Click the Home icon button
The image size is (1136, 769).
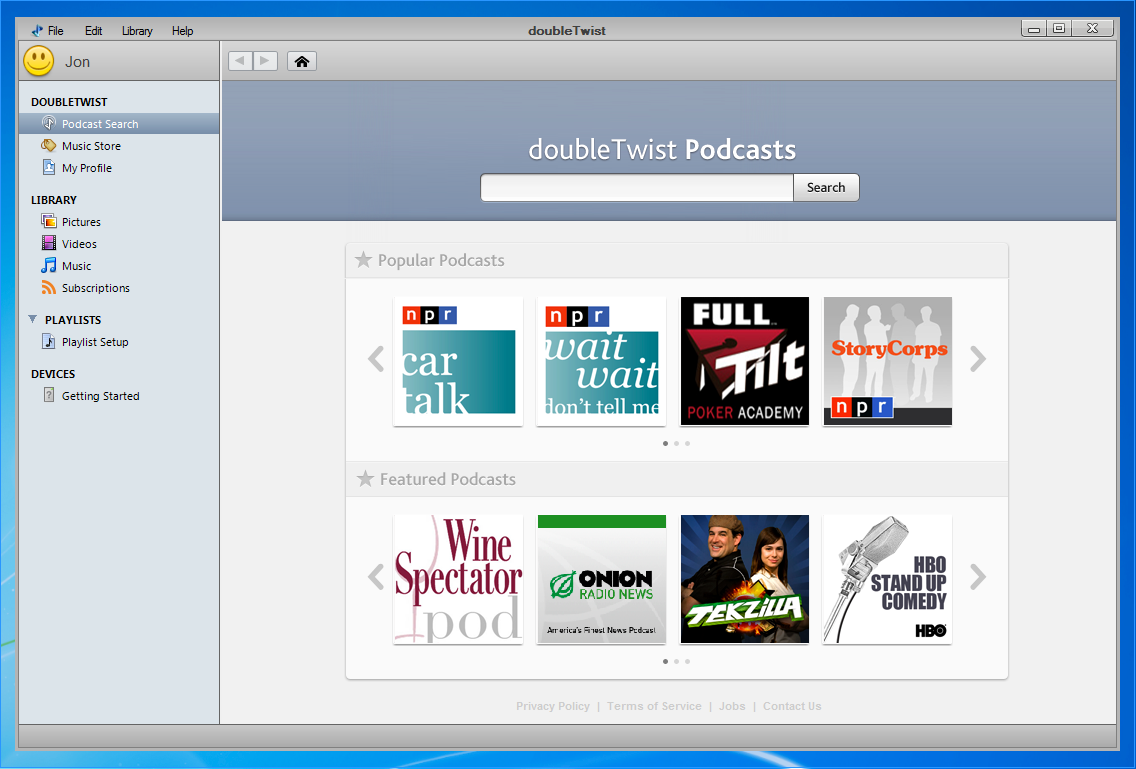tap(301, 61)
